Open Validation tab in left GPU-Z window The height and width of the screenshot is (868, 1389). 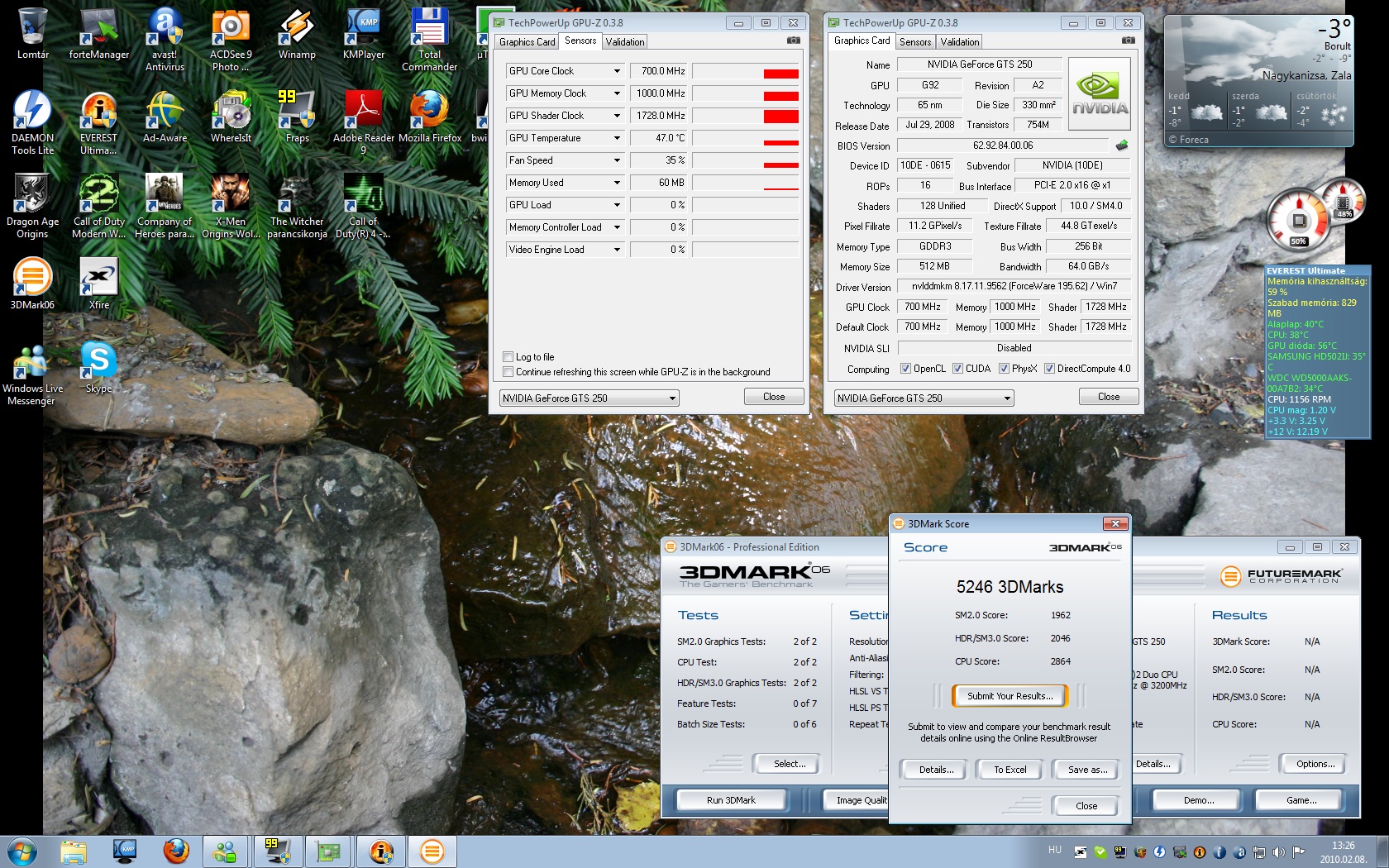tap(625, 42)
